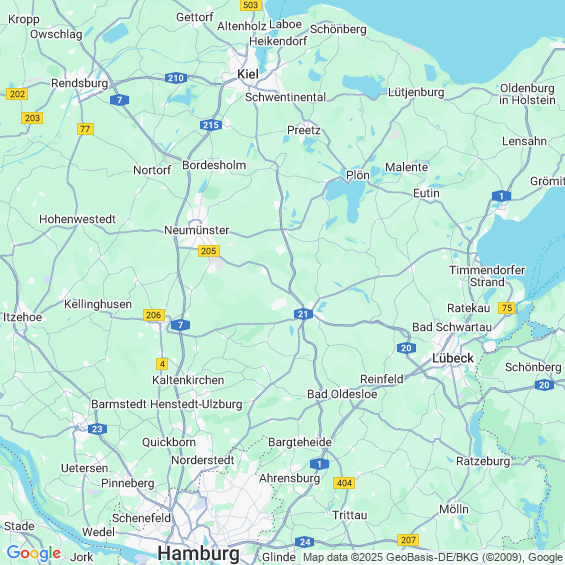This screenshot has width=565, height=565.
Task: Click the yellow 207 road shield
Action: pyautogui.click(x=408, y=540)
